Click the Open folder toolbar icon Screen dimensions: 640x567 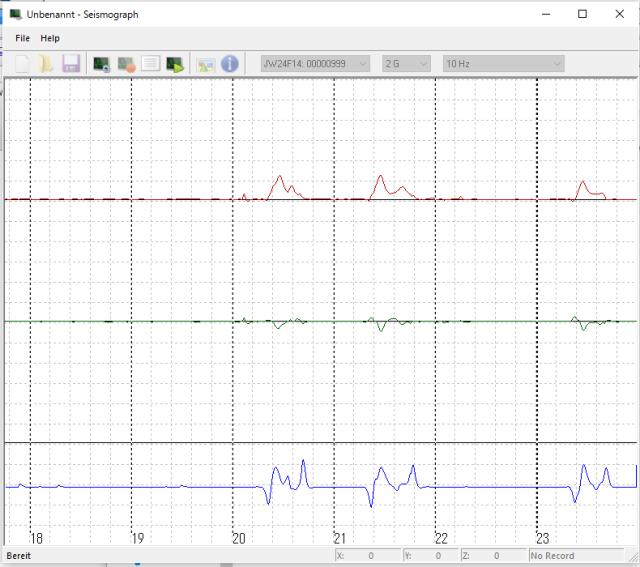[46, 64]
